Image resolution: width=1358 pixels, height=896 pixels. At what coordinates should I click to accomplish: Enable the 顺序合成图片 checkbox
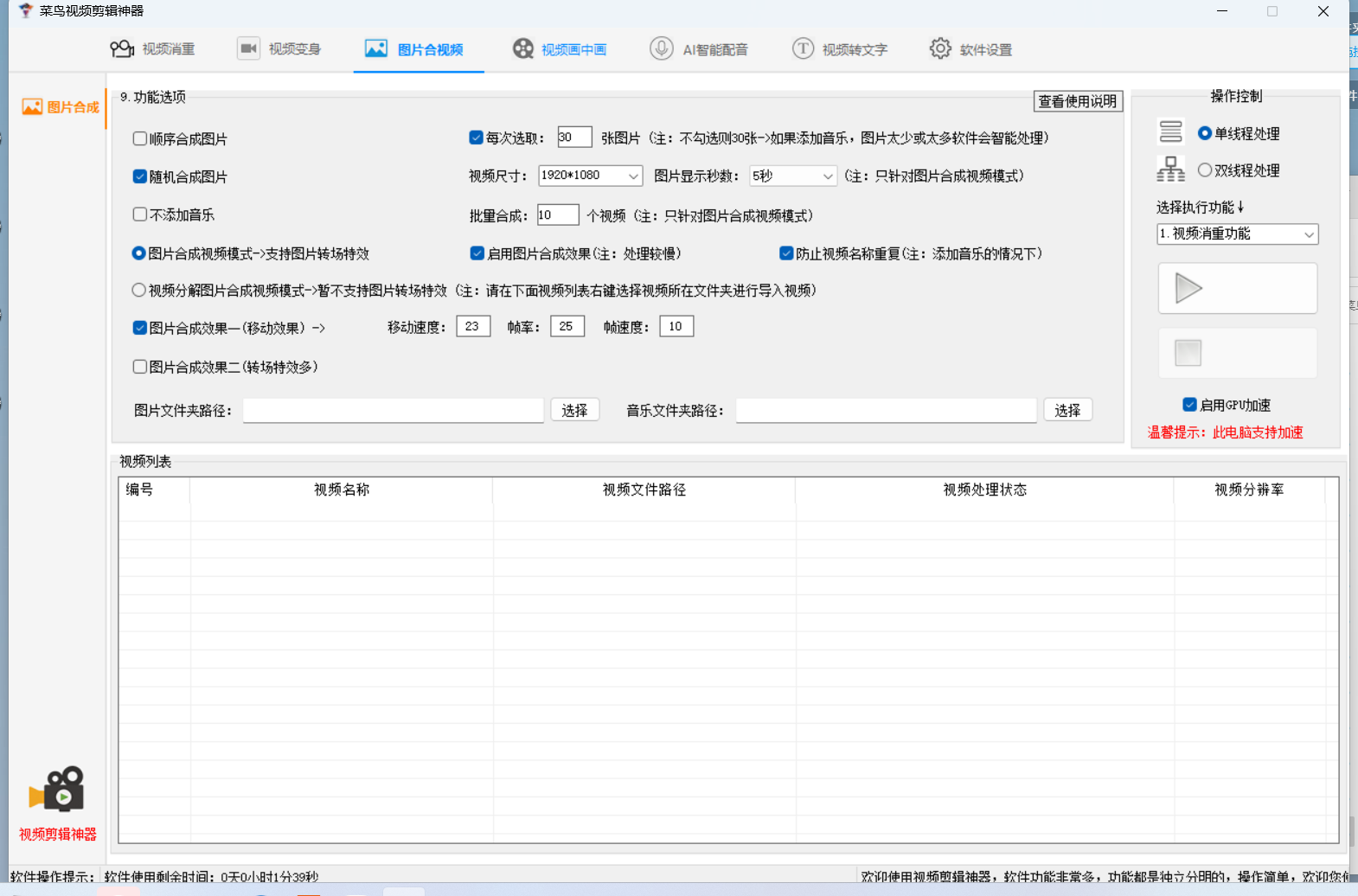point(140,138)
